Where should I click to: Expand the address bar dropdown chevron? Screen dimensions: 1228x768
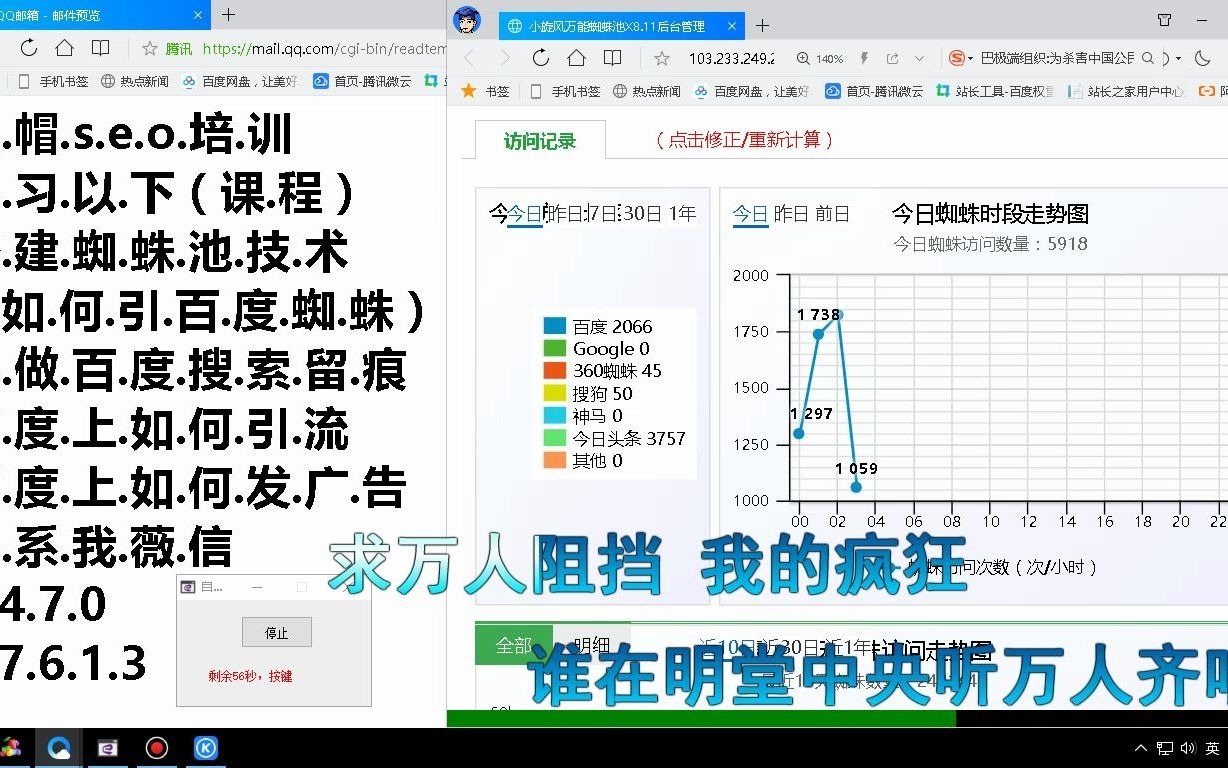pyautogui.click(x=920, y=58)
